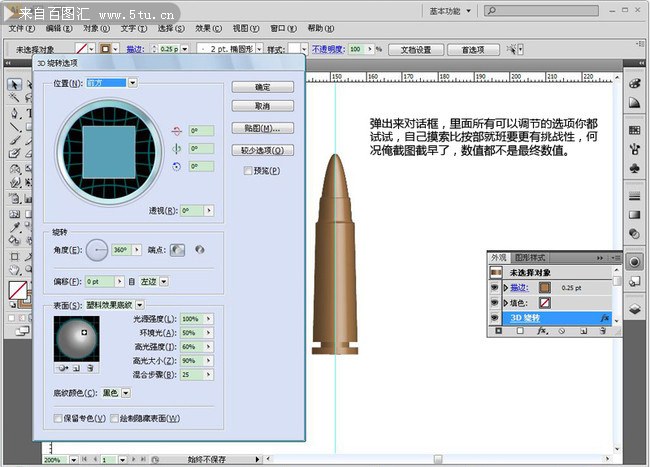Enable the 预览 (Preview) checkbox

coord(249,171)
